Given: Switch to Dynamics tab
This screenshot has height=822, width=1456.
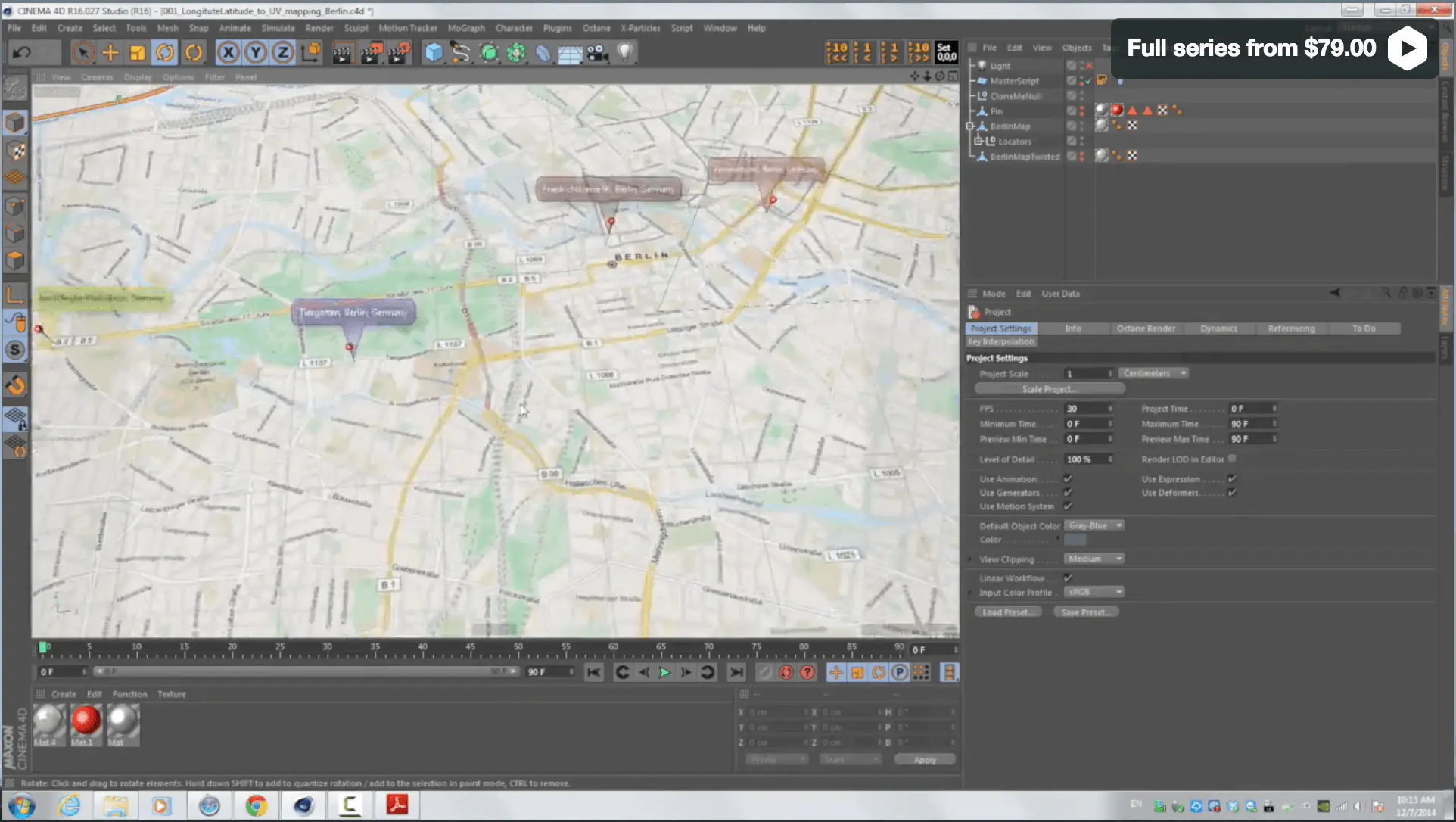Looking at the screenshot, I should point(1218,328).
